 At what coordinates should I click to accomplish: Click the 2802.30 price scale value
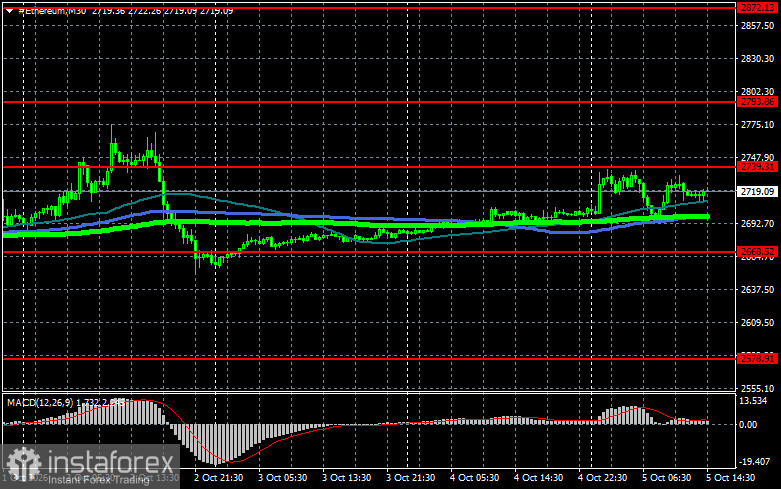coord(757,91)
